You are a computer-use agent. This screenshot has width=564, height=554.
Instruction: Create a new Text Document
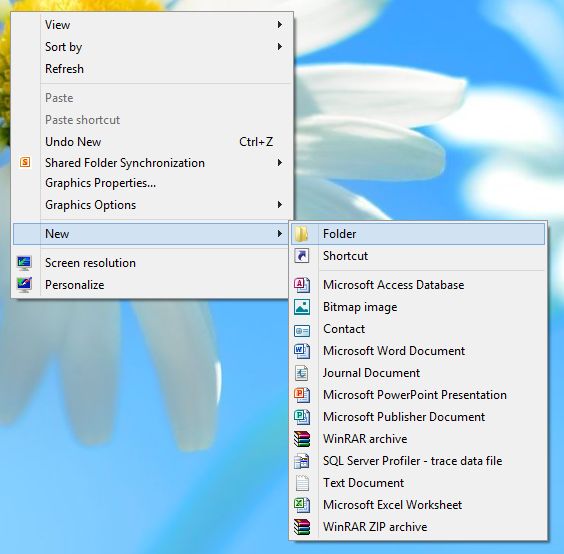pos(418,483)
